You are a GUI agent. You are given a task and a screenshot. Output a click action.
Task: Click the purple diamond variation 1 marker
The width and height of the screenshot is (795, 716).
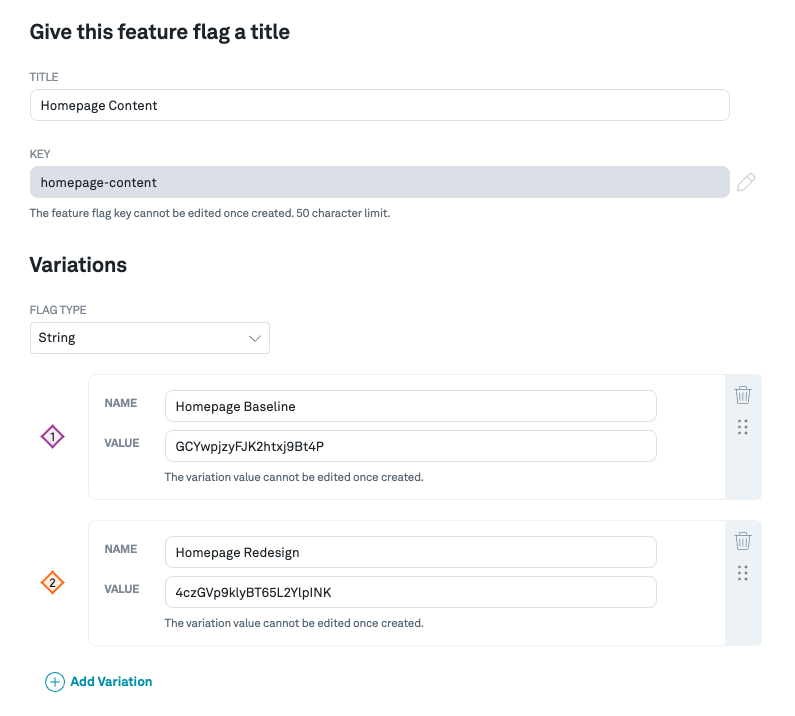pos(52,437)
